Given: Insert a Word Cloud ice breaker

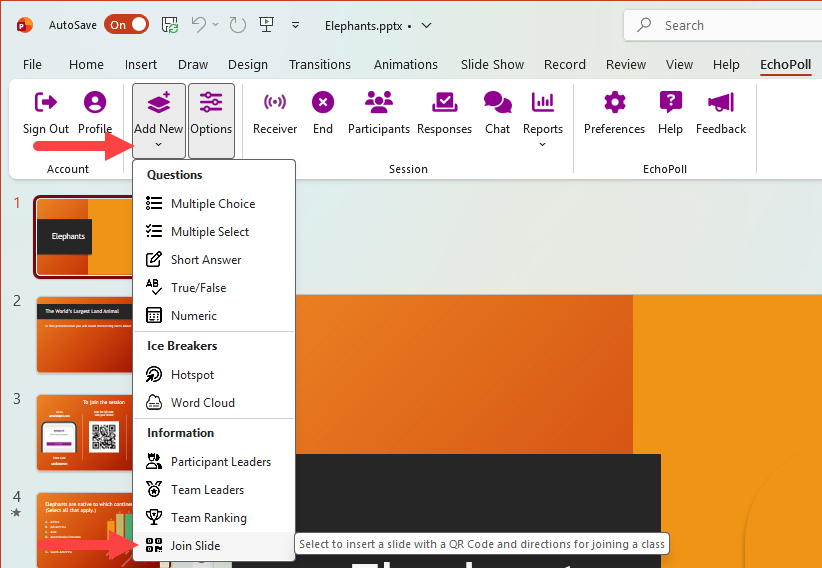Looking at the screenshot, I should [214, 402].
